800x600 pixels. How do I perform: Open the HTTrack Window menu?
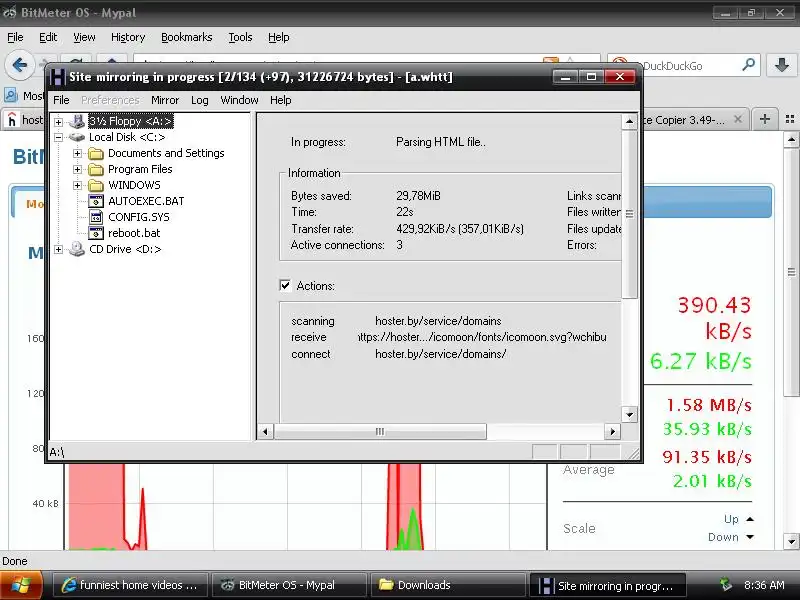pos(239,100)
